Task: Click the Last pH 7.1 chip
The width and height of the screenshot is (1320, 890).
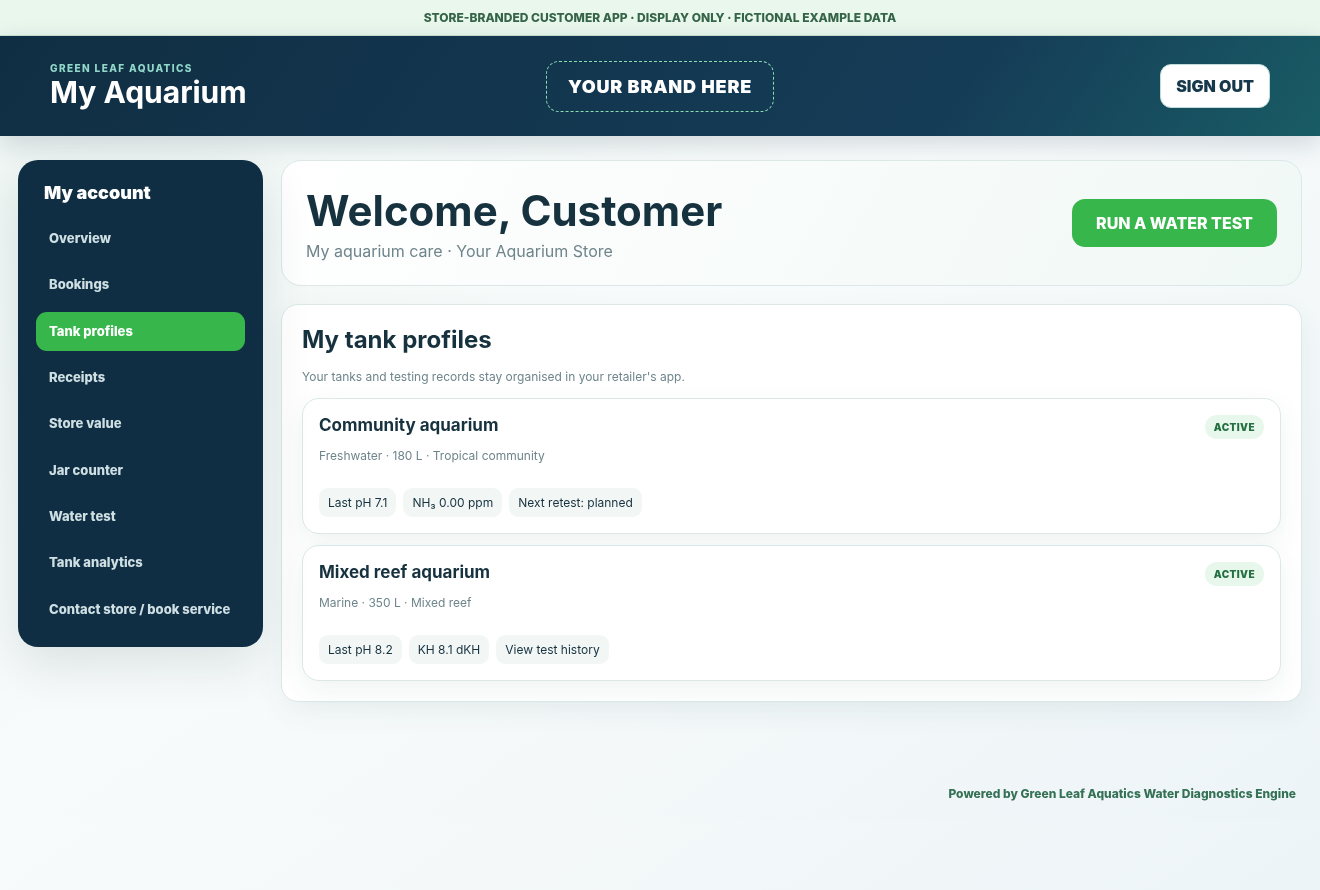Action: coord(358,503)
